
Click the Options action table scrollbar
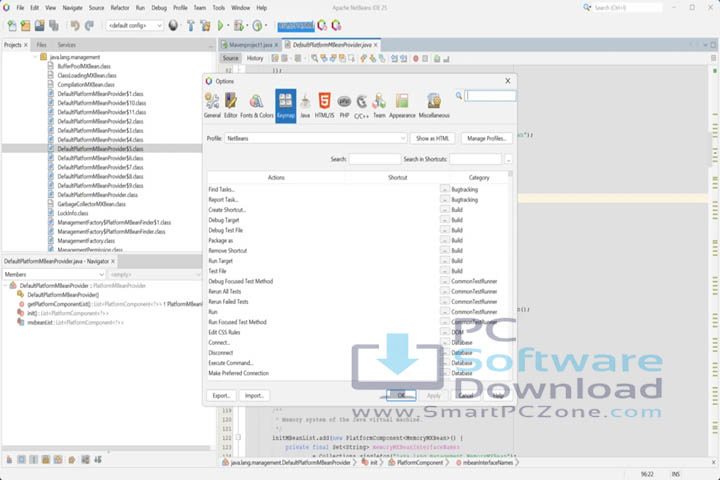click(x=510, y=276)
